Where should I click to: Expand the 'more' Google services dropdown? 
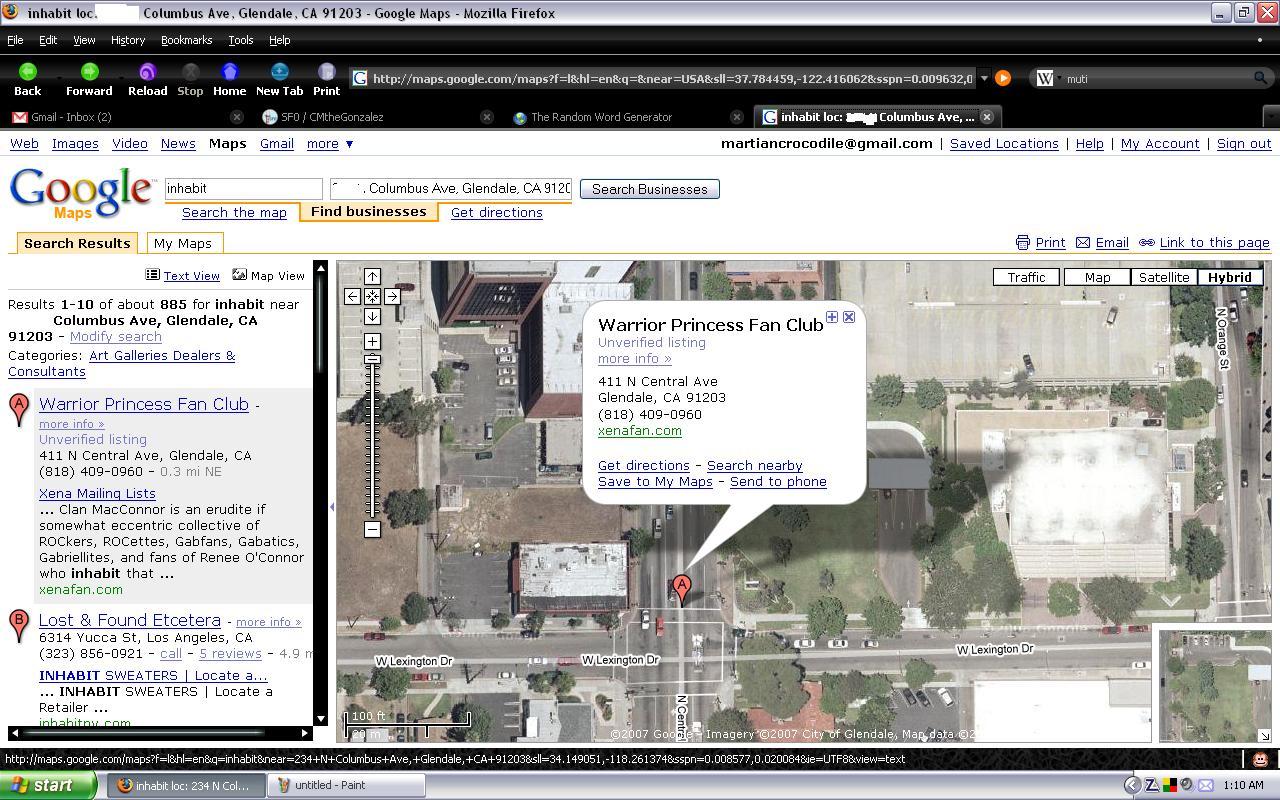(x=329, y=144)
